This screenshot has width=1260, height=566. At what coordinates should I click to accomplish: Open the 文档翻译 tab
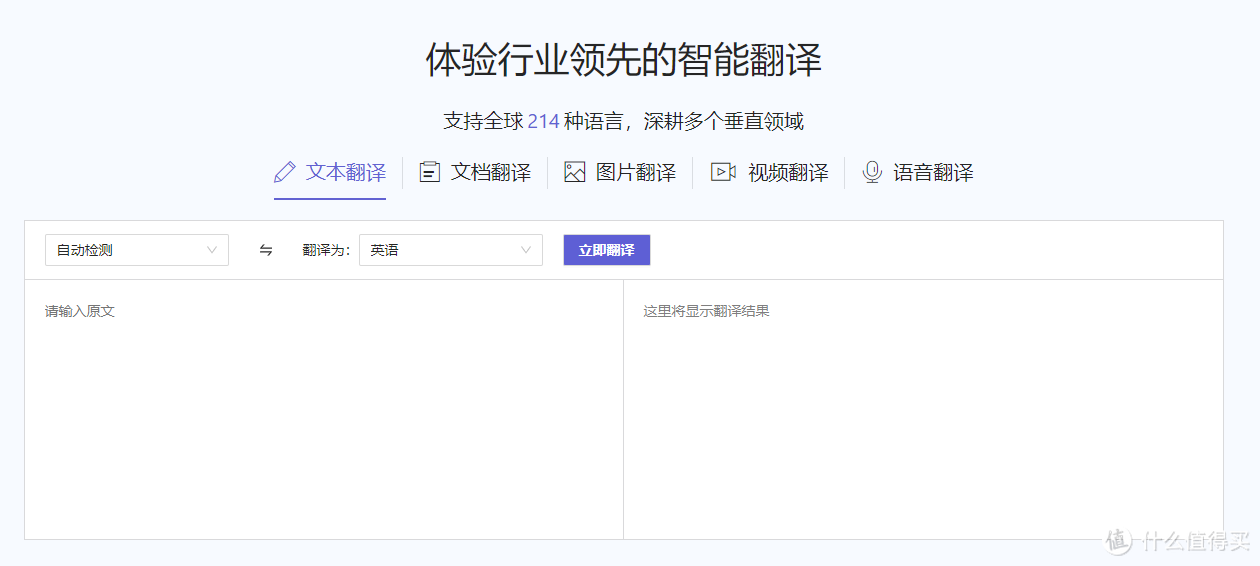(x=490, y=172)
